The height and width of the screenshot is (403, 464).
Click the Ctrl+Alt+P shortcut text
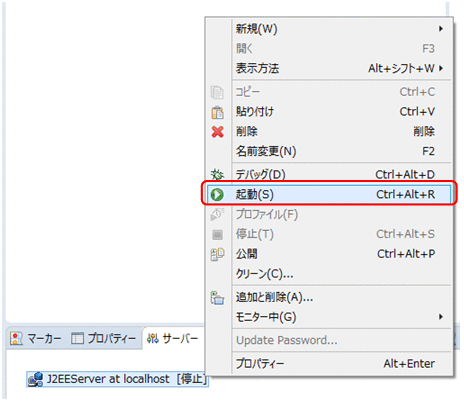pos(406,254)
